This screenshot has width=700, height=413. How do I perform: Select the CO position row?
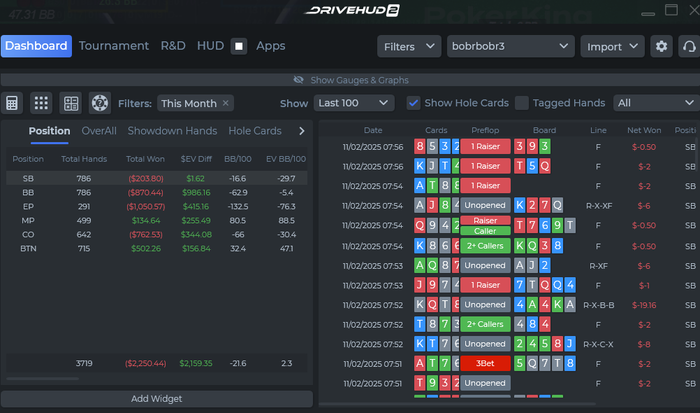tap(157, 234)
